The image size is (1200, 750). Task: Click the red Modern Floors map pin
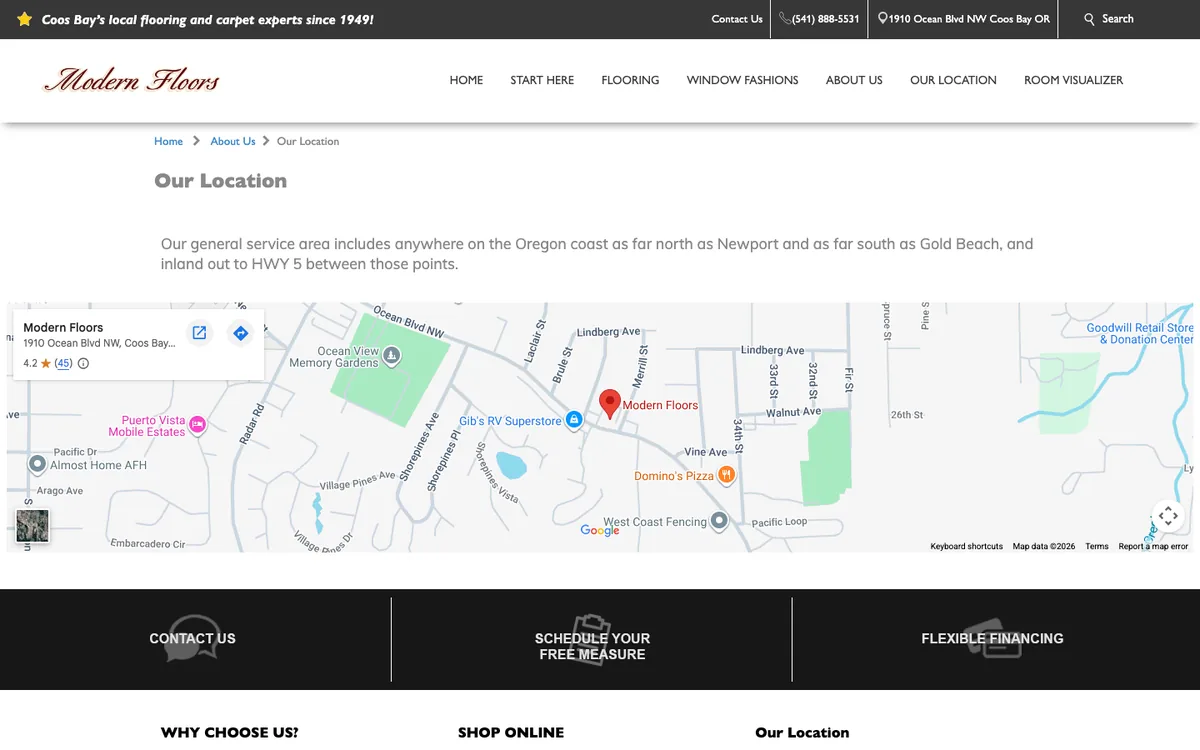pyautogui.click(x=609, y=404)
